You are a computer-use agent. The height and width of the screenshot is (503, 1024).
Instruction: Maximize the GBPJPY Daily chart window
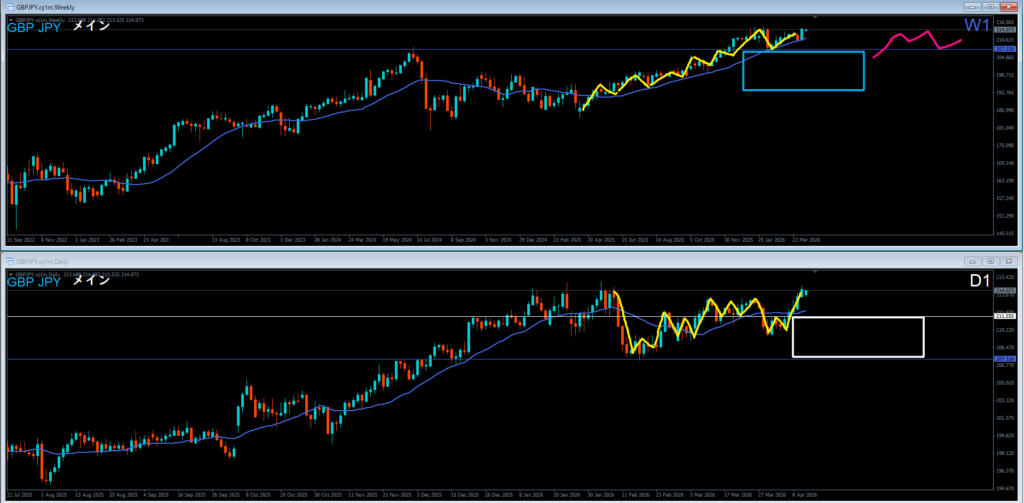click(990, 261)
